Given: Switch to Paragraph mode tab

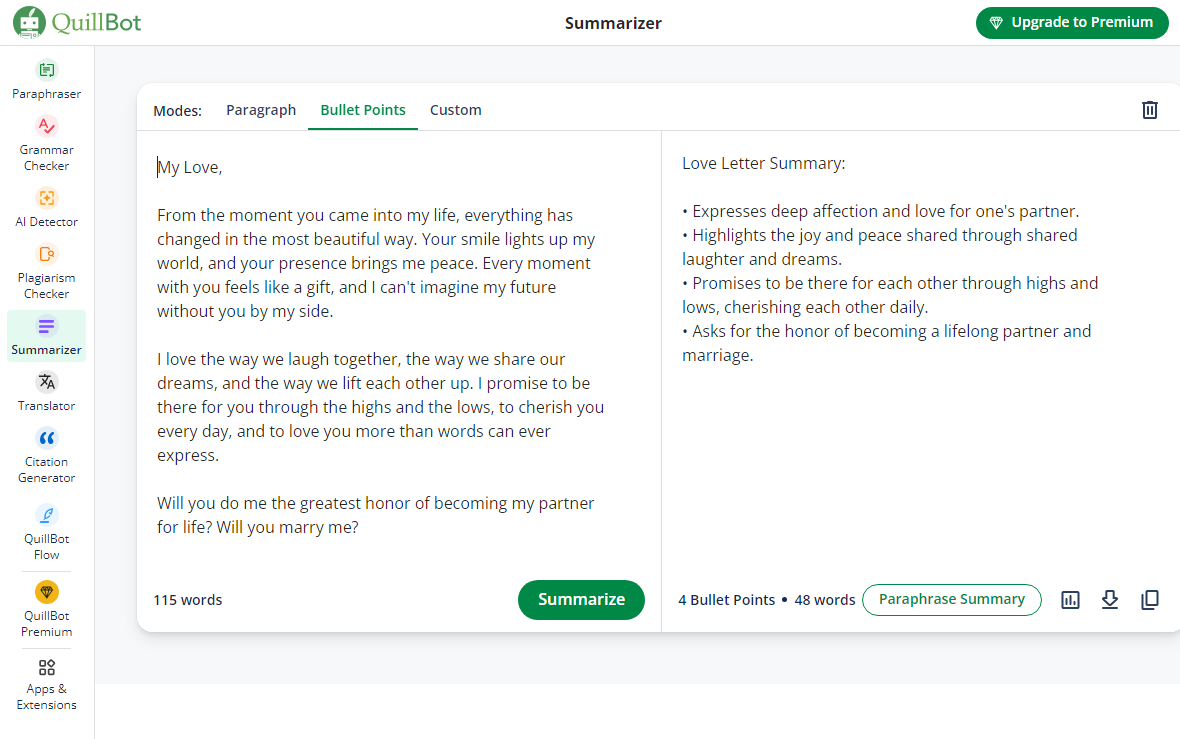Looking at the screenshot, I should pos(261,110).
